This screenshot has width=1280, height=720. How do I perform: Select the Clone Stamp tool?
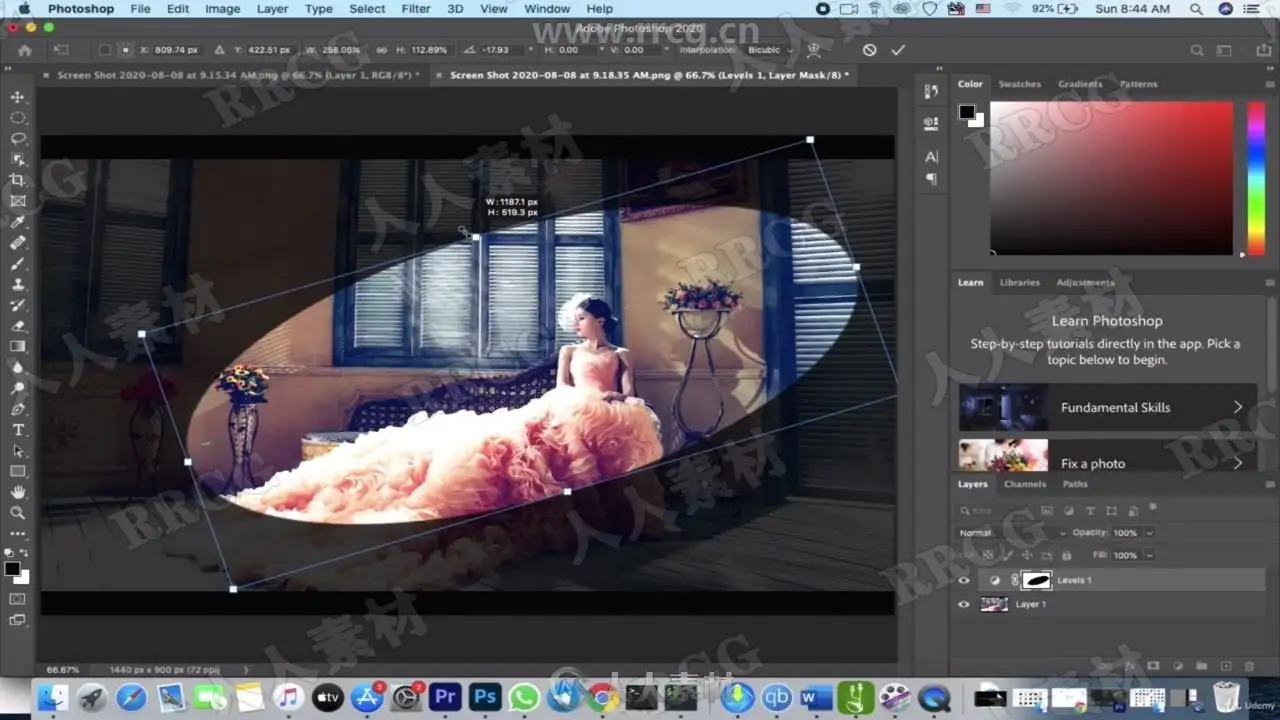pyautogui.click(x=18, y=284)
